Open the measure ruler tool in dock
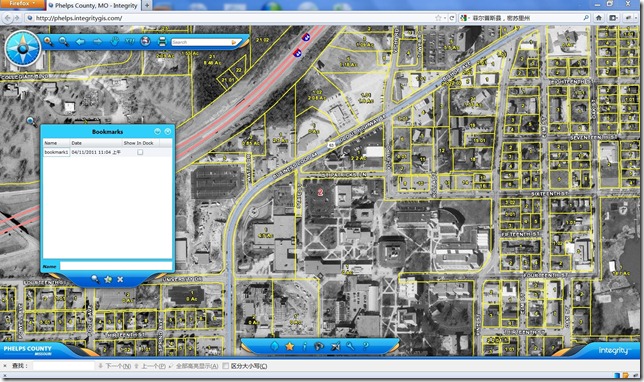The width and height of the screenshot is (644, 382). (336, 346)
